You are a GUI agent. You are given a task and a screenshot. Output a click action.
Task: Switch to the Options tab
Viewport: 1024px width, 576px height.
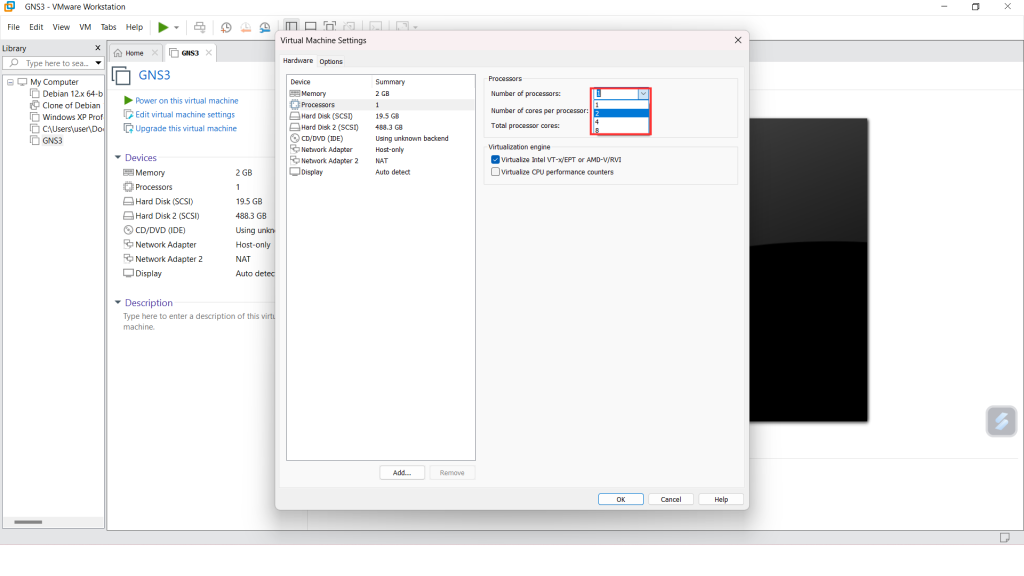point(331,61)
